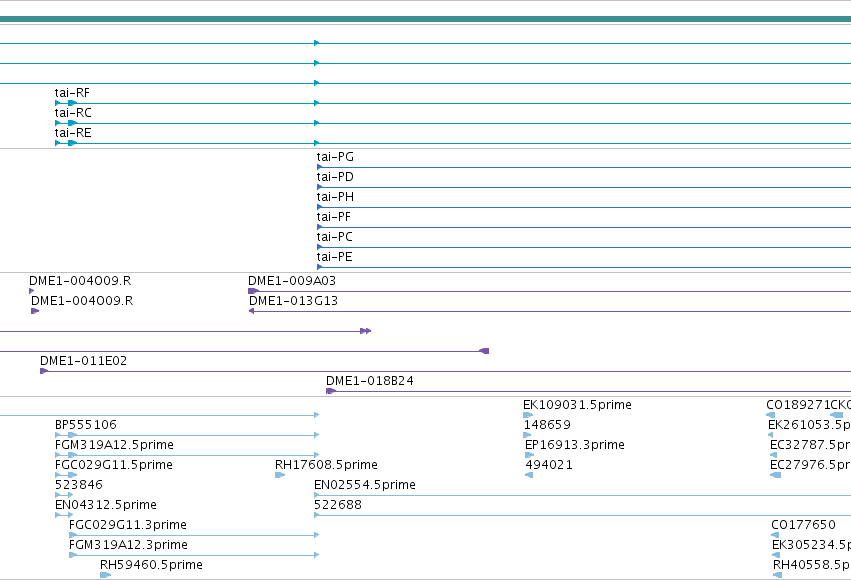This screenshot has width=851, height=580.
Task: Click the arrow glyph under RH59460.5prime
Action: point(106,575)
